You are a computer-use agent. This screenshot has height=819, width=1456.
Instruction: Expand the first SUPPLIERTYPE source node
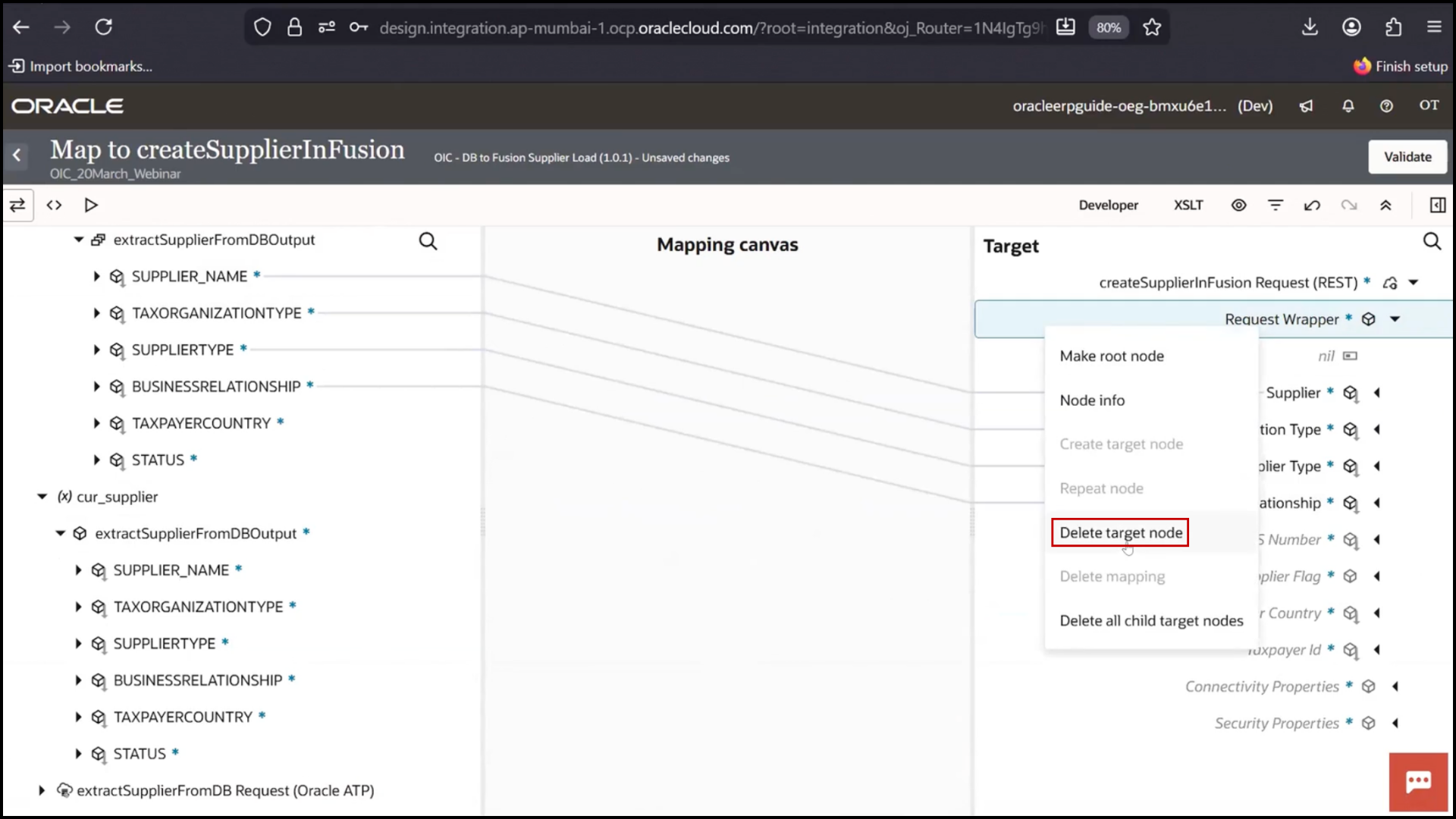96,350
